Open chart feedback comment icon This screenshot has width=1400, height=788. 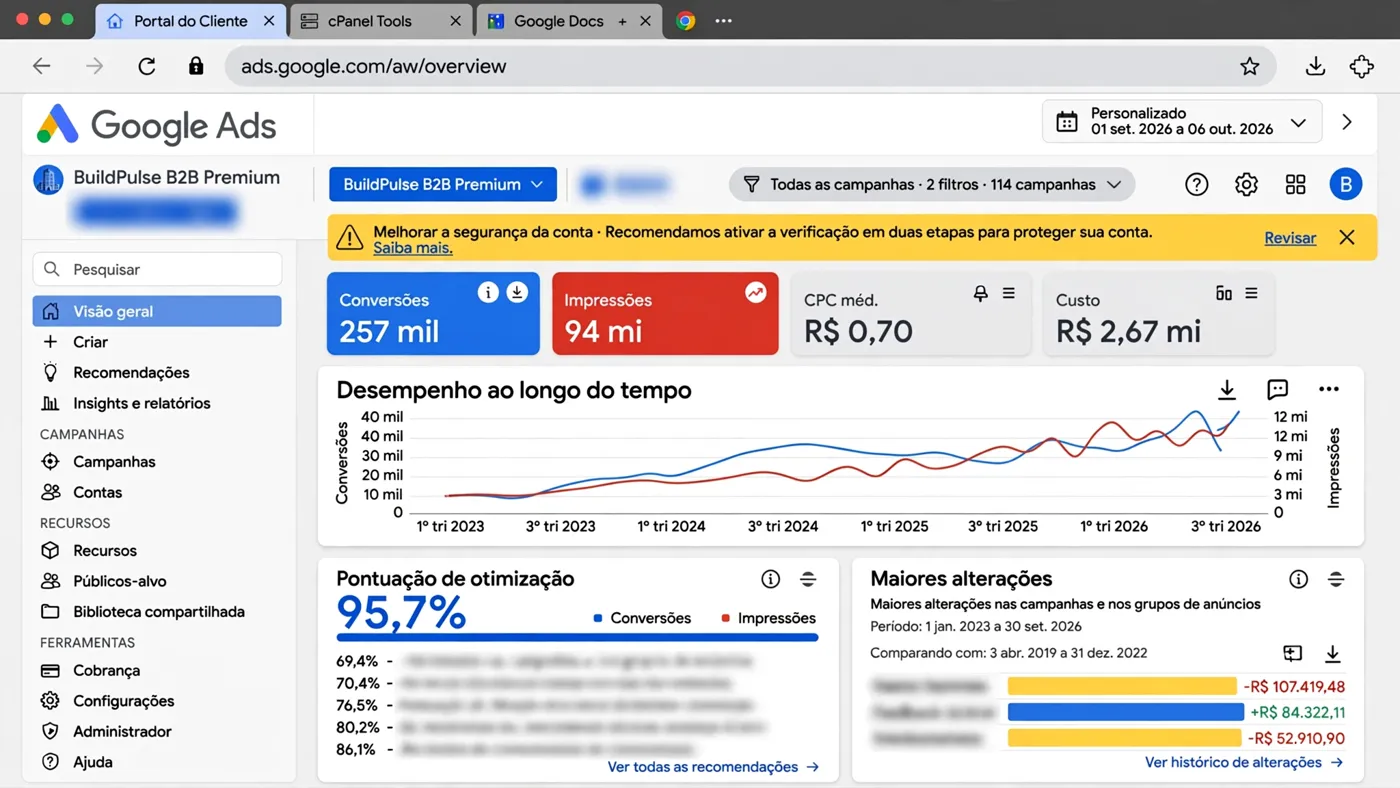(x=1277, y=390)
